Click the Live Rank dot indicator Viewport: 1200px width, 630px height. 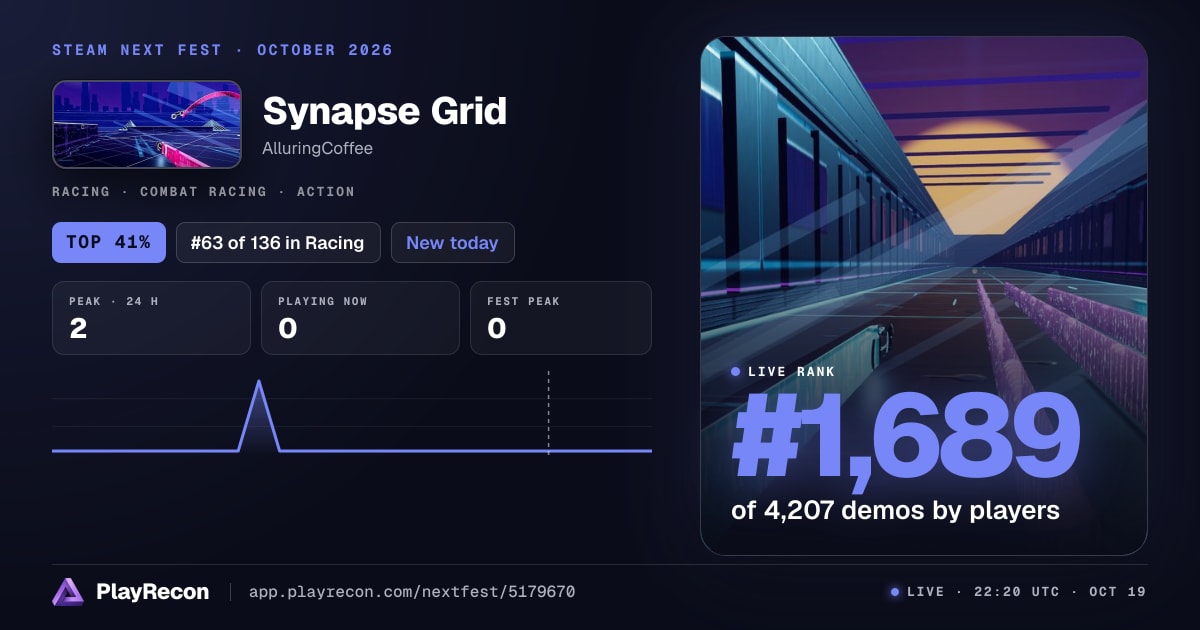[736, 371]
